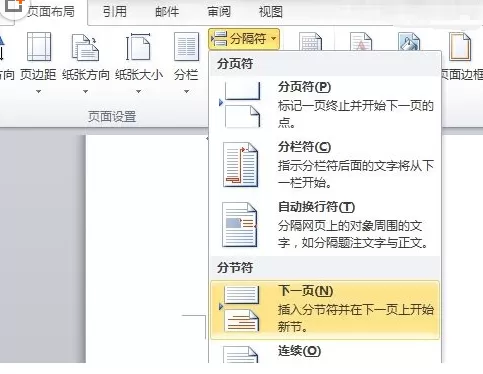Select the 连续(O) continuous section break
Screen dimensions: 483x374
(325, 353)
